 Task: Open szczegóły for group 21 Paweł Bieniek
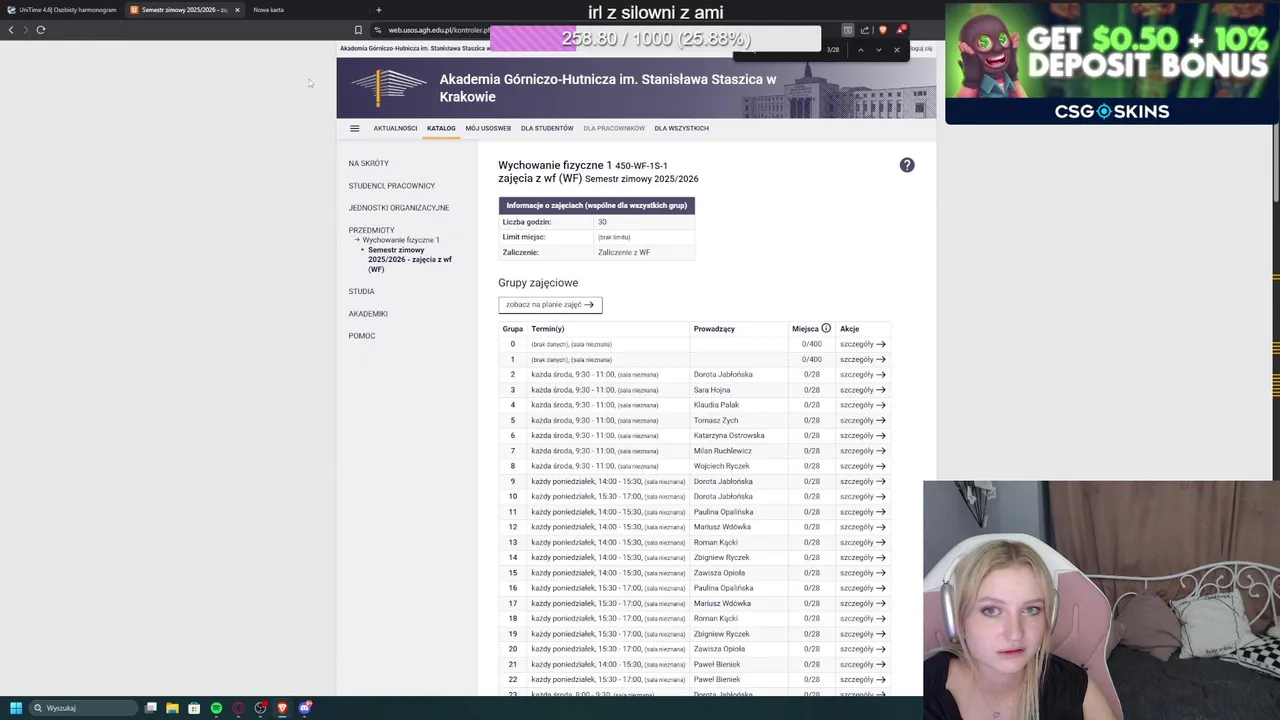pos(862,664)
